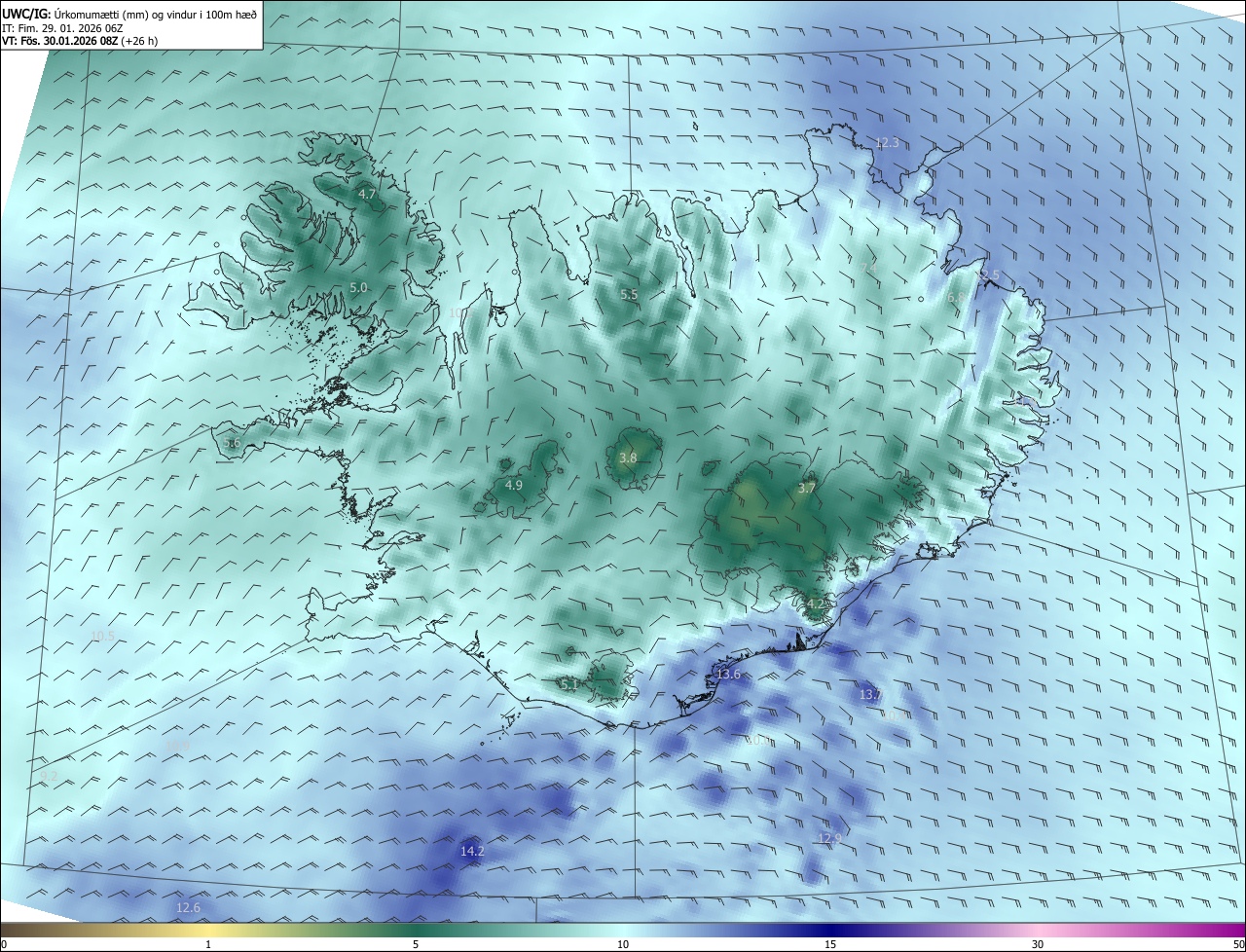Click the 5.5 value in northern Iceland
This screenshot has height=952, width=1246.
[x=629, y=294]
